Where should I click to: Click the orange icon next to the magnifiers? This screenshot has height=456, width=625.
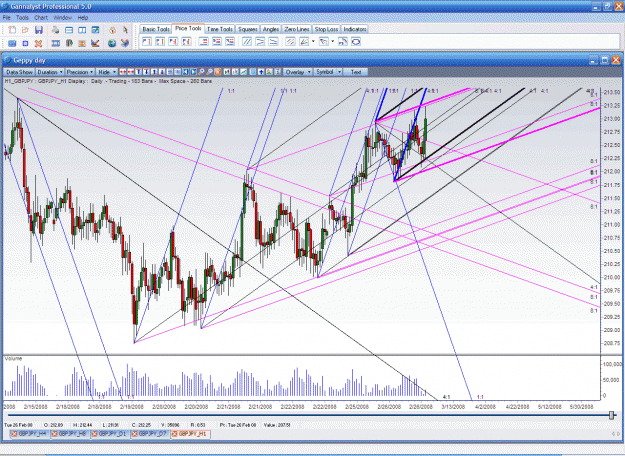click(218, 72)
